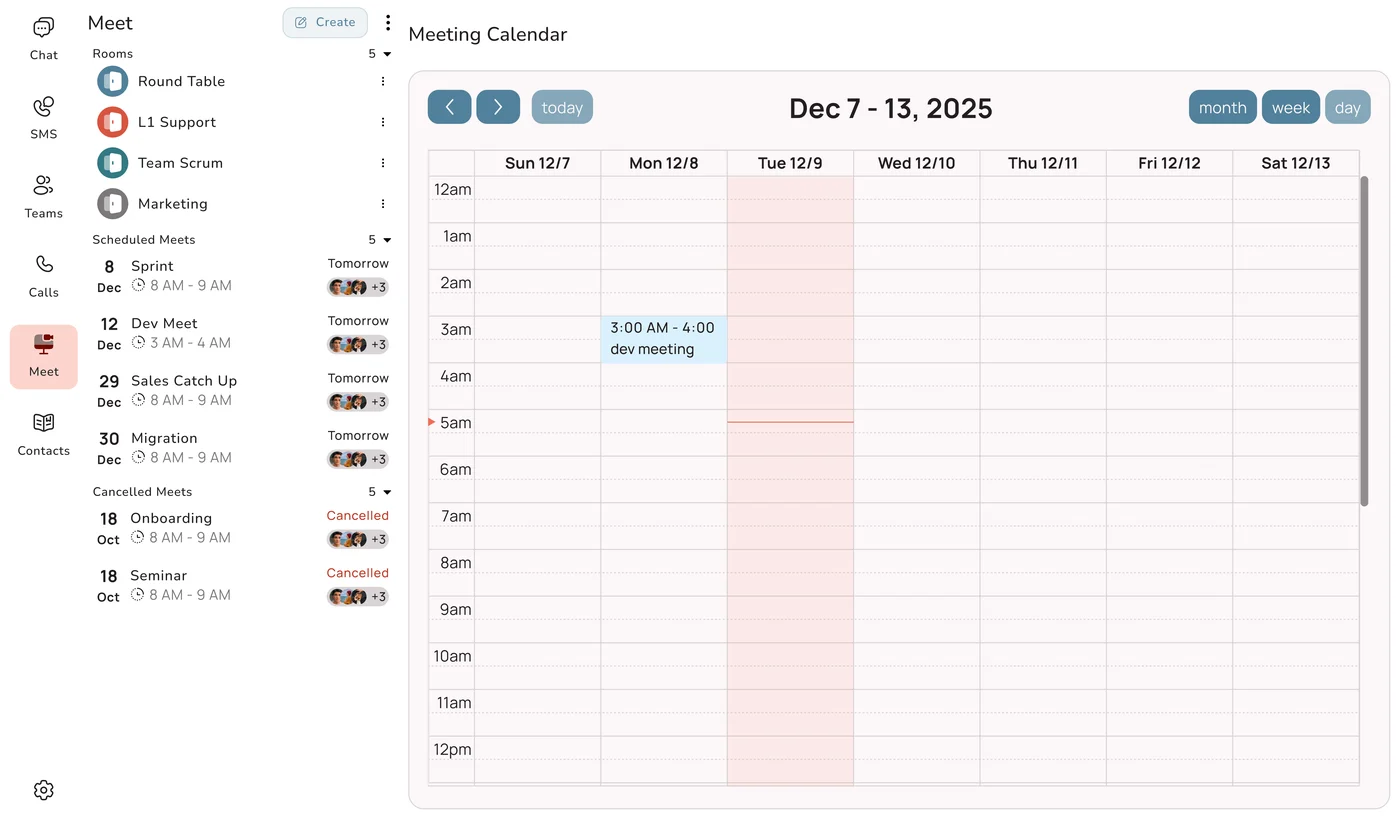Click the L1 Support room icon
This screenshot has height=819, width=1400.
[112, 122]
